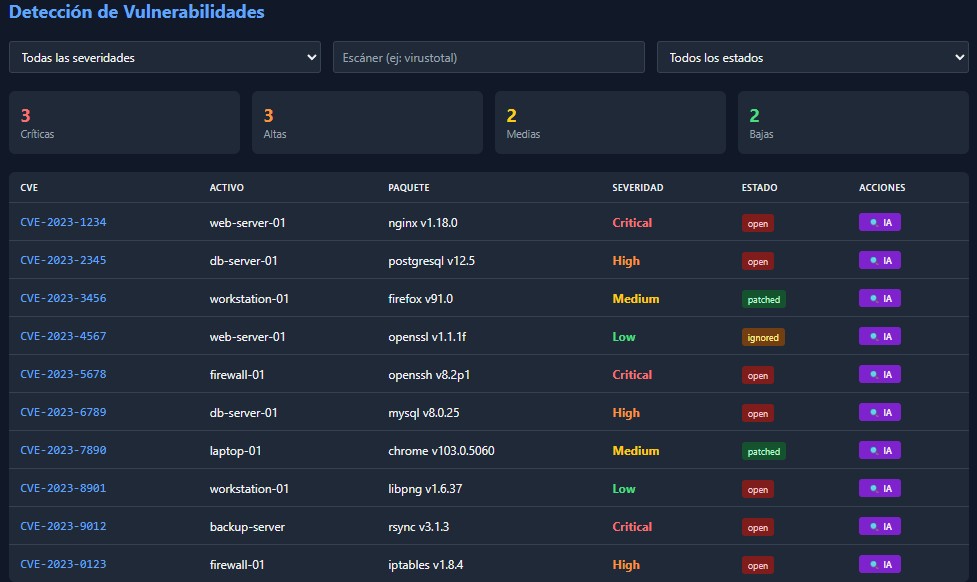Run IA analysis for CVE-2023-1234
Viewport: 977px width, 582px height.
tap(879, 222)
